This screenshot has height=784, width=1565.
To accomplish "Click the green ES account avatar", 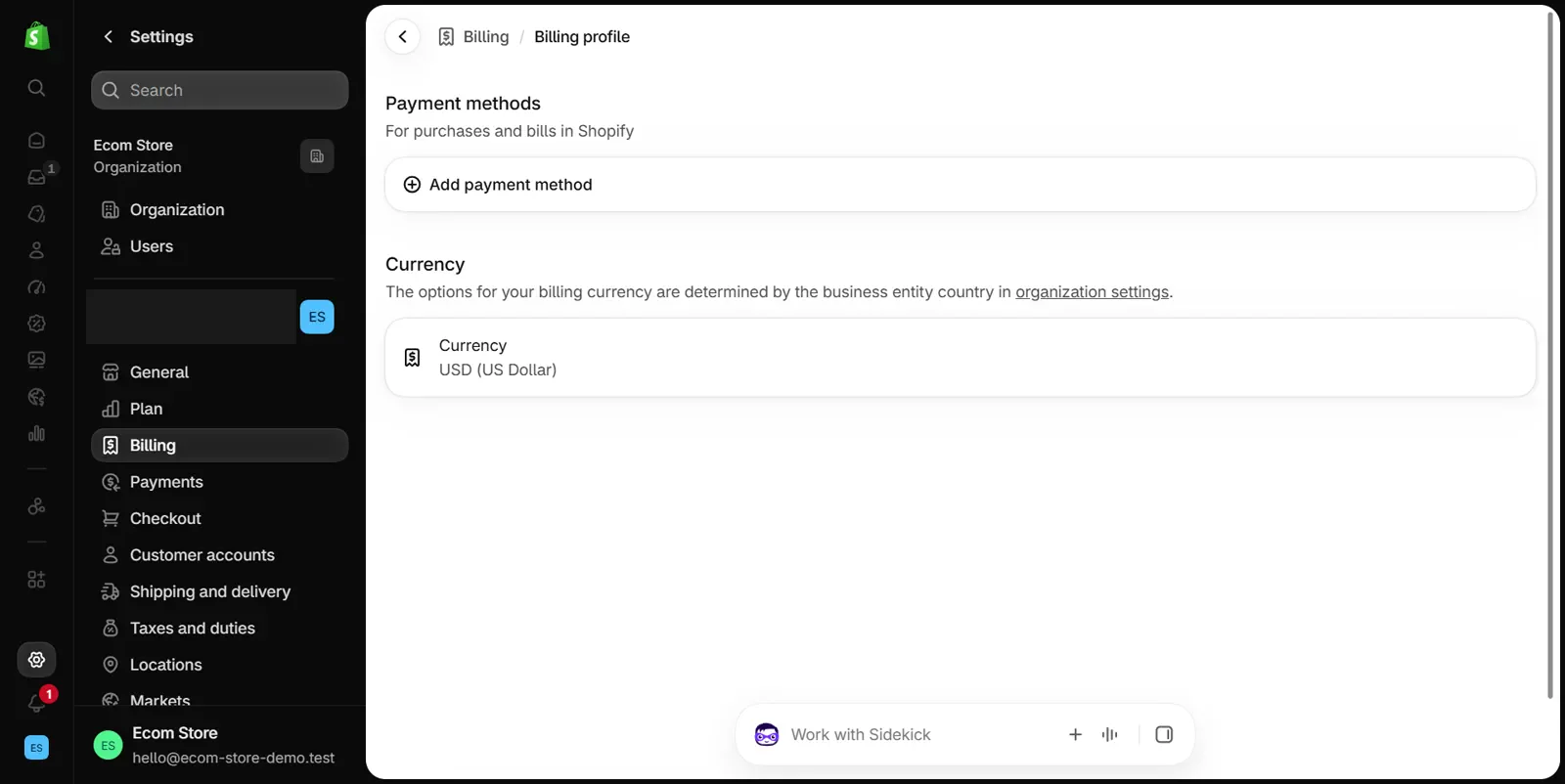I will [108, 745].
